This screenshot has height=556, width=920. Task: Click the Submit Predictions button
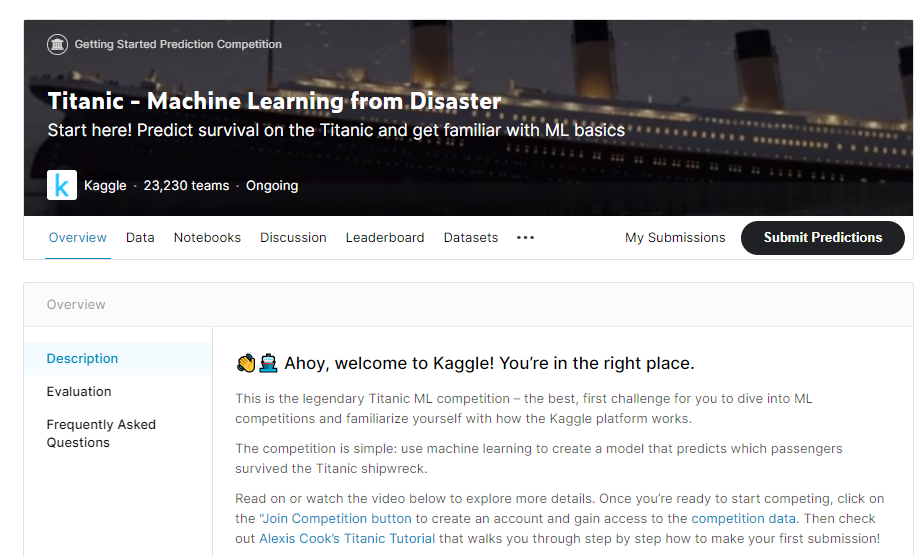tap(823, 238)
